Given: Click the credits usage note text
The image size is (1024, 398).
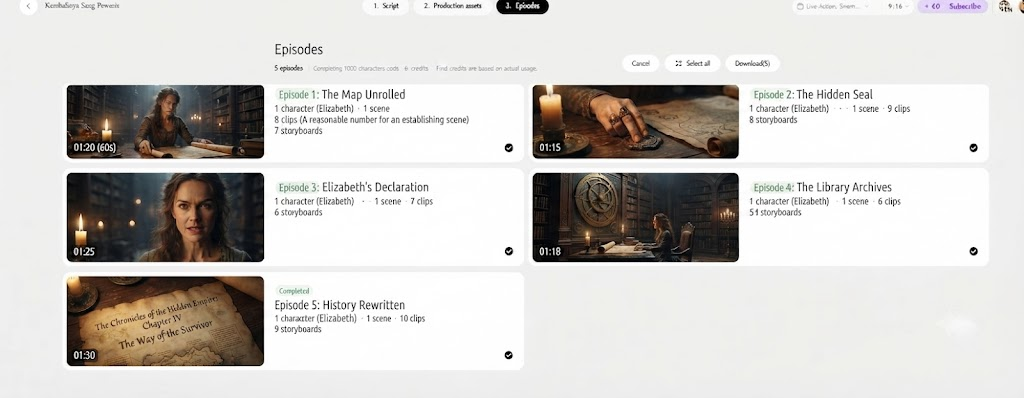Looking at the screenshot, I should (x=487, y=68).
